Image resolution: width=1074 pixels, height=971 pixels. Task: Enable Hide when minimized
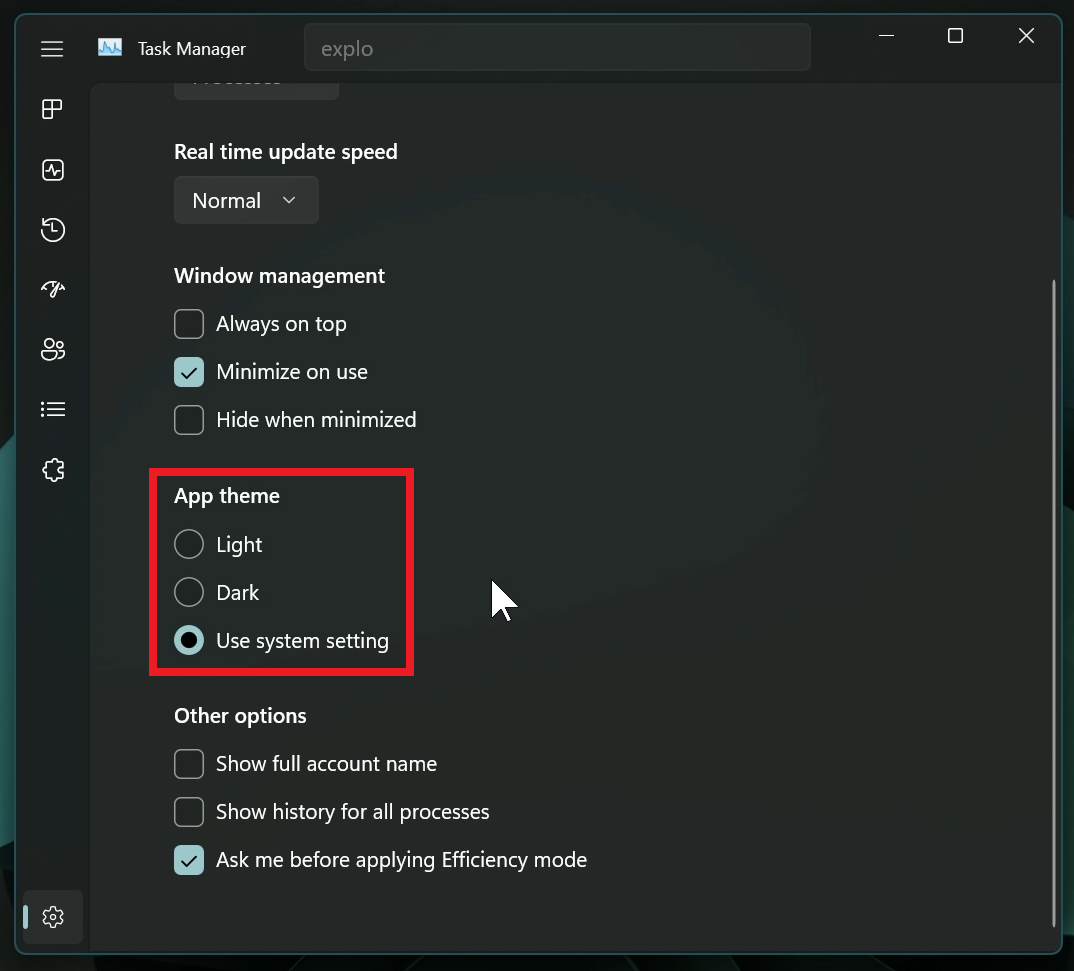[189, 420]
